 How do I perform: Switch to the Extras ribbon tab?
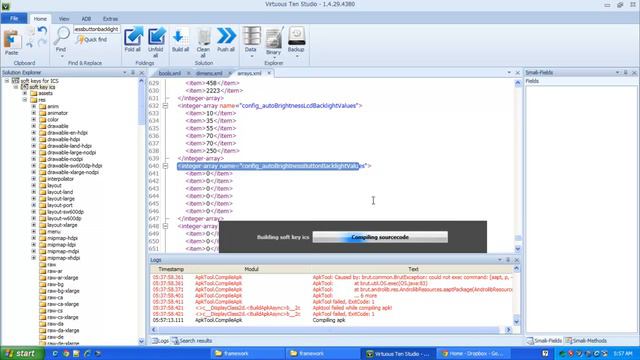110,19
